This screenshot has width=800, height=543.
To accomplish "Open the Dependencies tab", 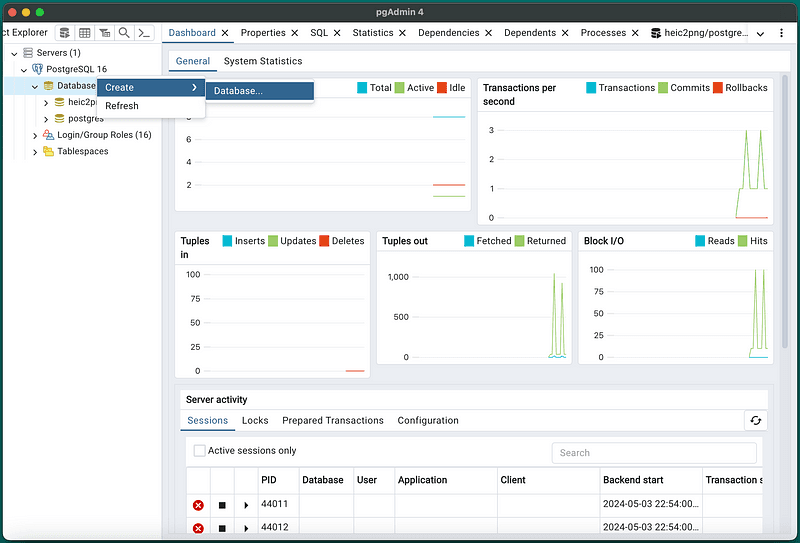I will click(x=448, y=33).
